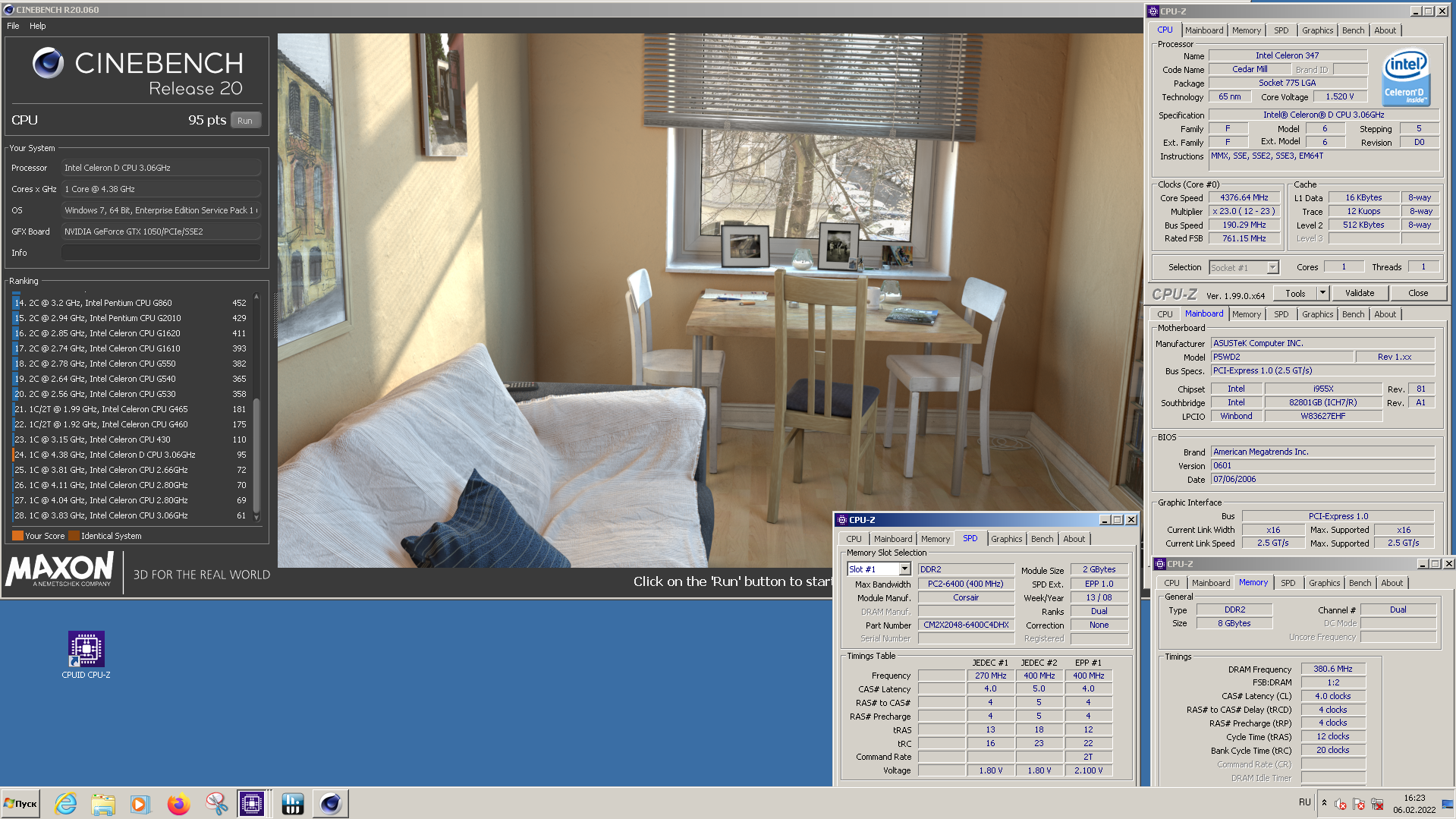
Task: Open SPD tab in the Mainboard CPU-Z window
Action: point(1281,314)
